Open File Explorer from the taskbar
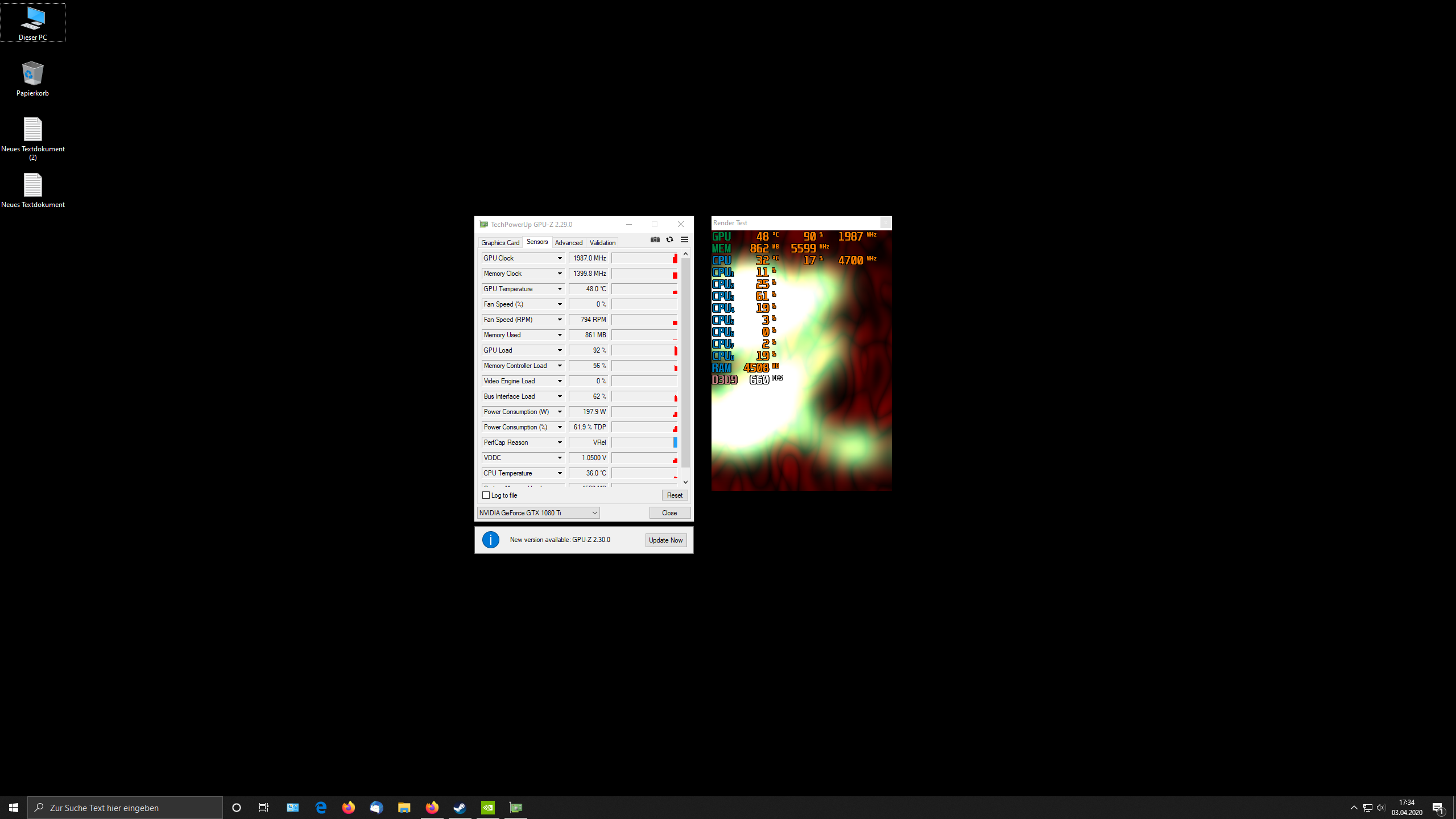The height and width of the screenshot is (819, 1456). click(x=404, y=808)
